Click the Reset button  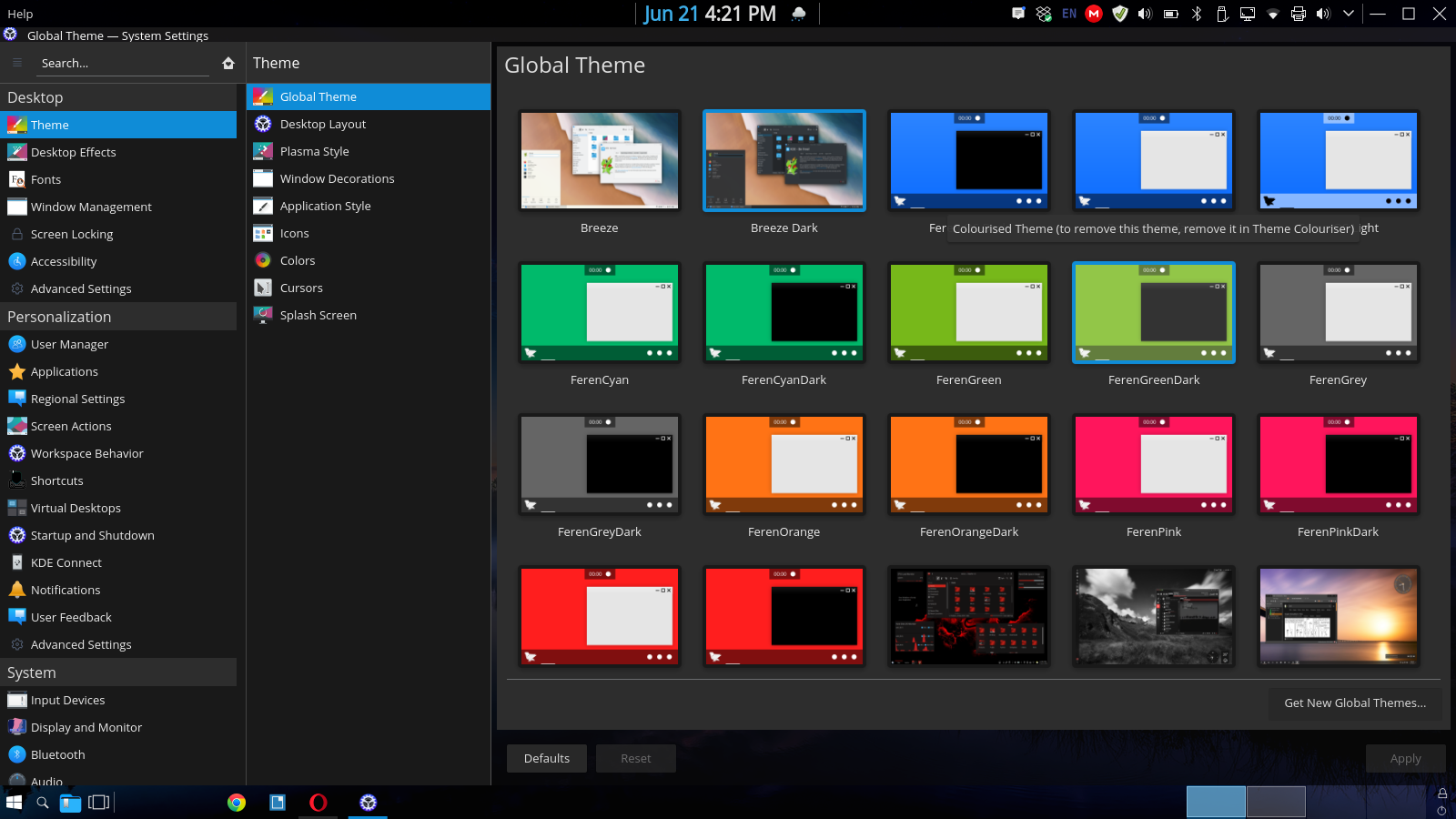636,758
